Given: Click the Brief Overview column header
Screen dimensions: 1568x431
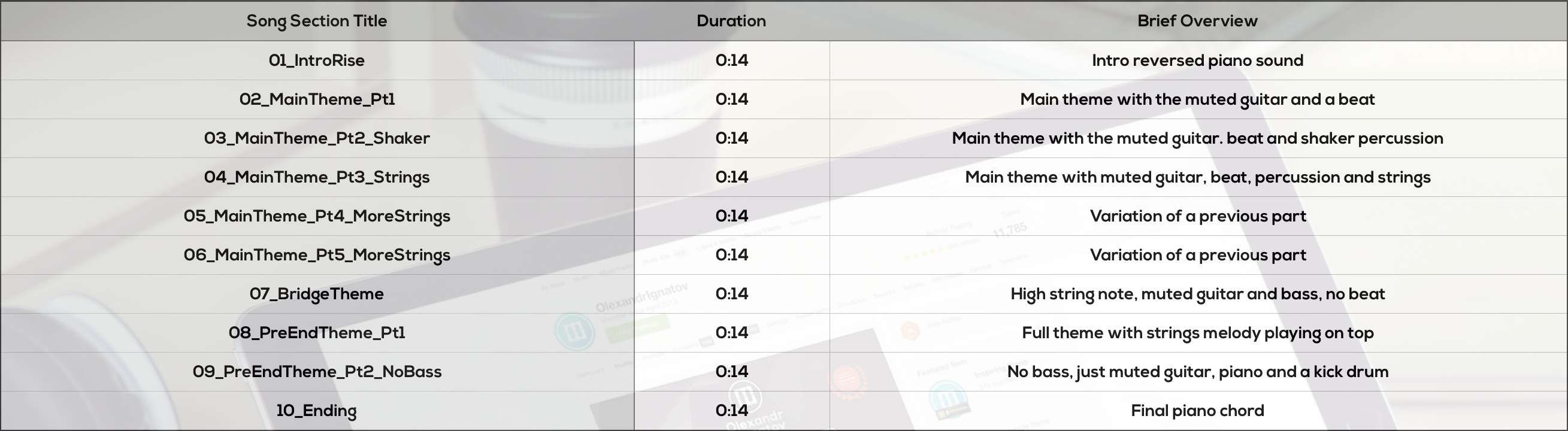Looking at the screenshot, I should click(x=1197, y=21).
